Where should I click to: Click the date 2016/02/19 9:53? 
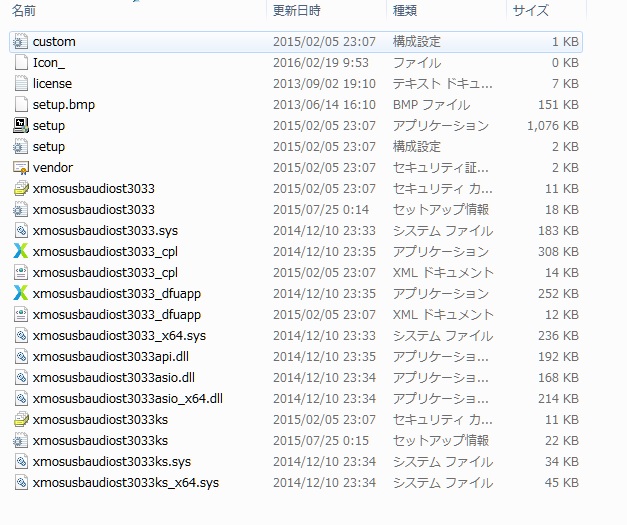coord(321,63)
